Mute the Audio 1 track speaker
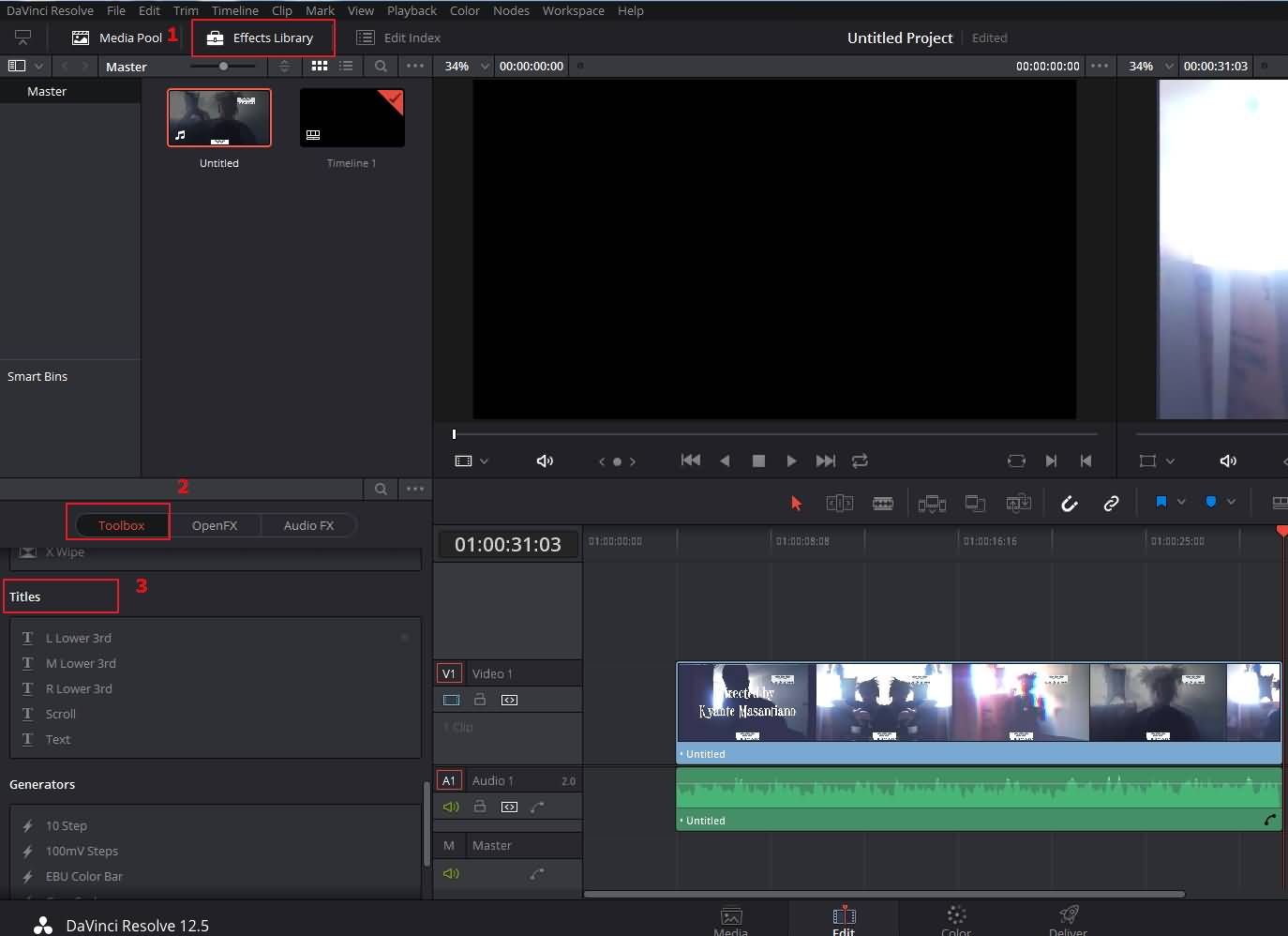Screen dimensions: 1288x936 pyautogui.click(x=451, y=807)
